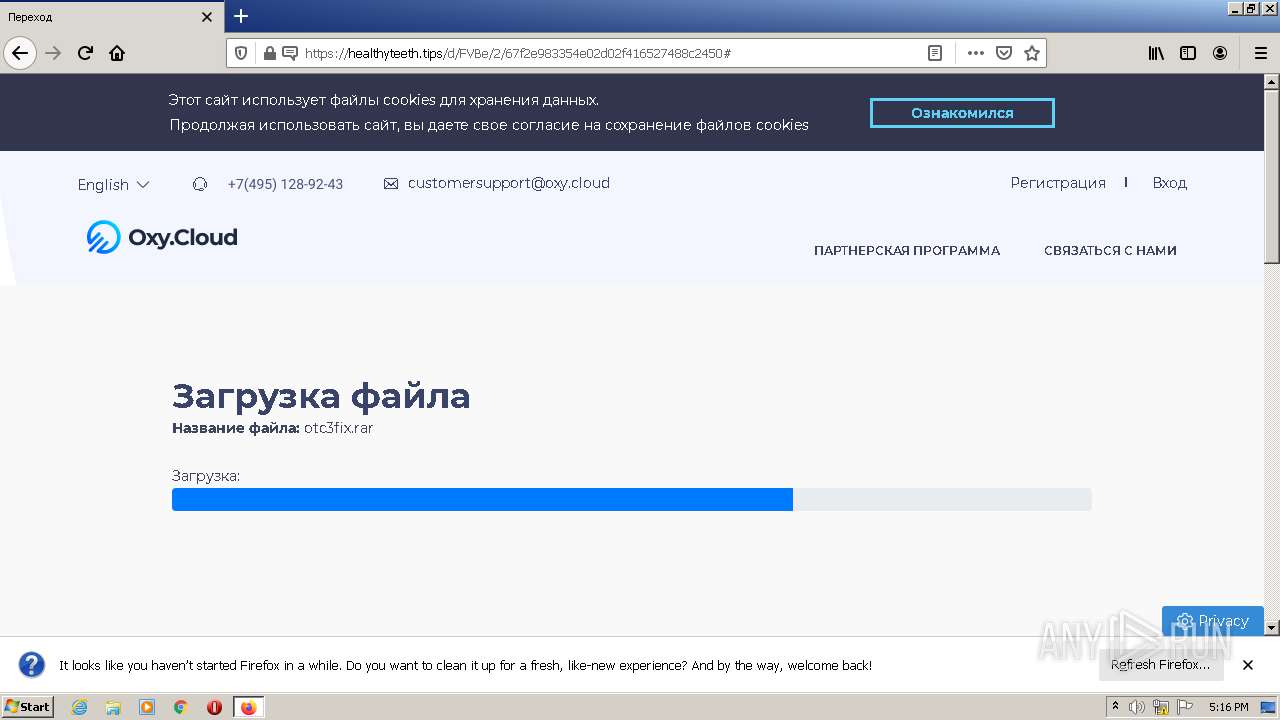Click the Oxy.Cloud logo
This screenshot has width=1280, height=720.
point(162,237)
